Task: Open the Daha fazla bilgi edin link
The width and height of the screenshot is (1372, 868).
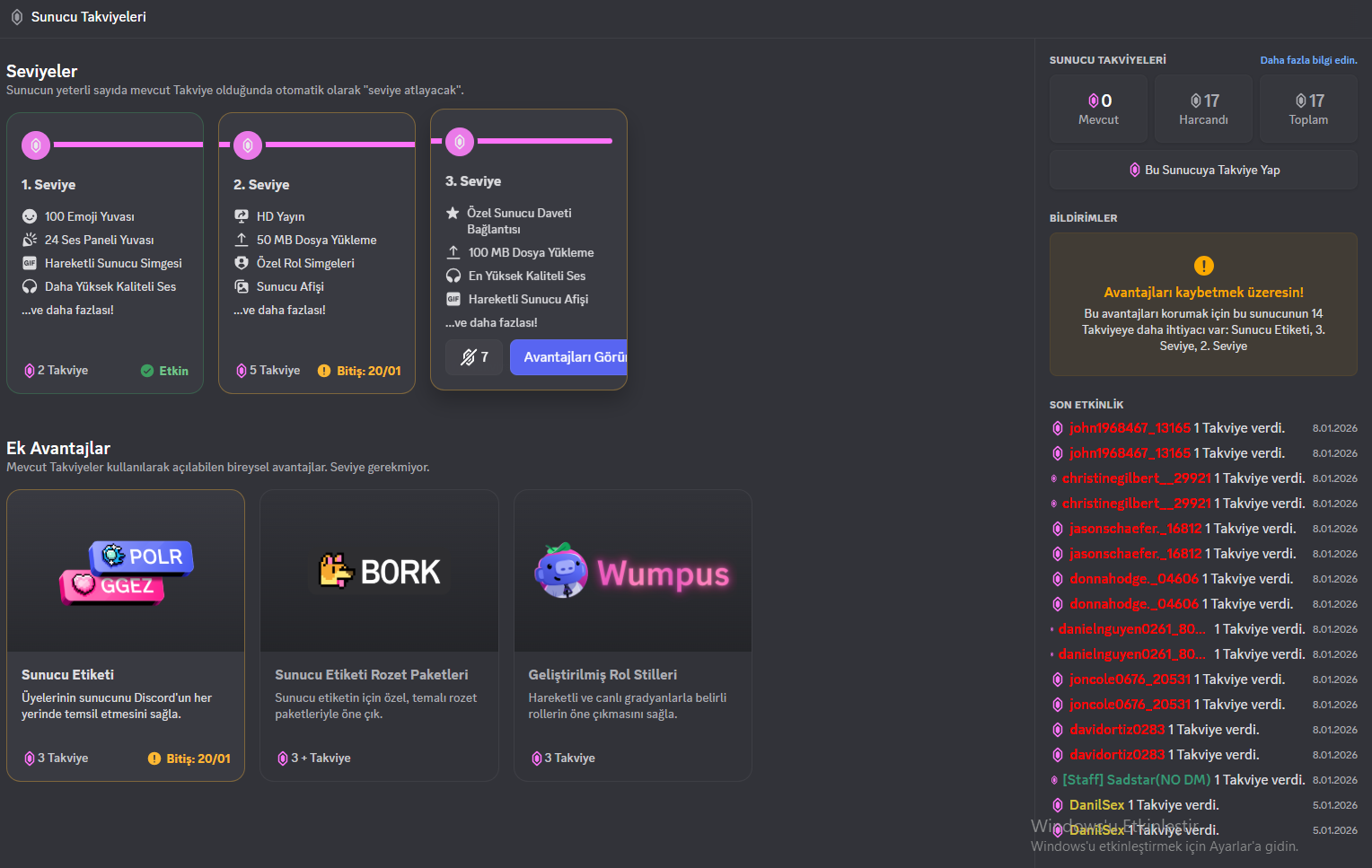Action: (1308, 60)
